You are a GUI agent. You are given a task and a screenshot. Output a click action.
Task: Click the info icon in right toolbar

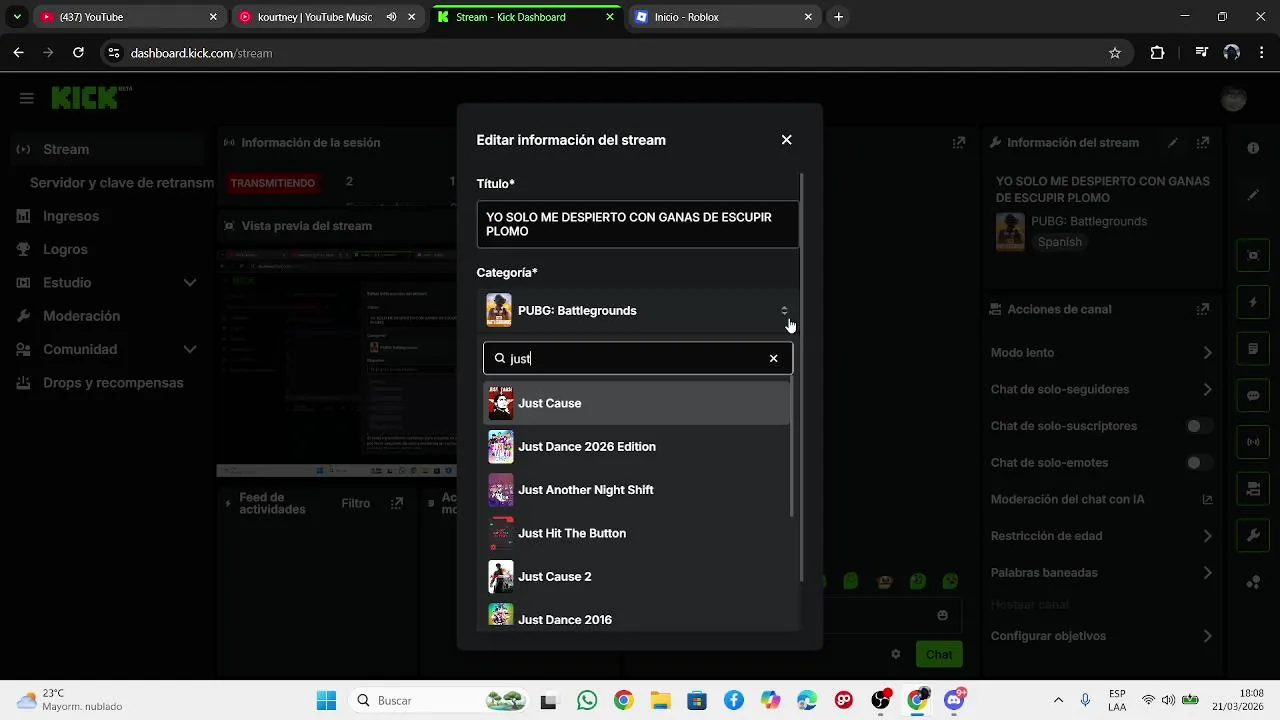[x=1253, y=148]
